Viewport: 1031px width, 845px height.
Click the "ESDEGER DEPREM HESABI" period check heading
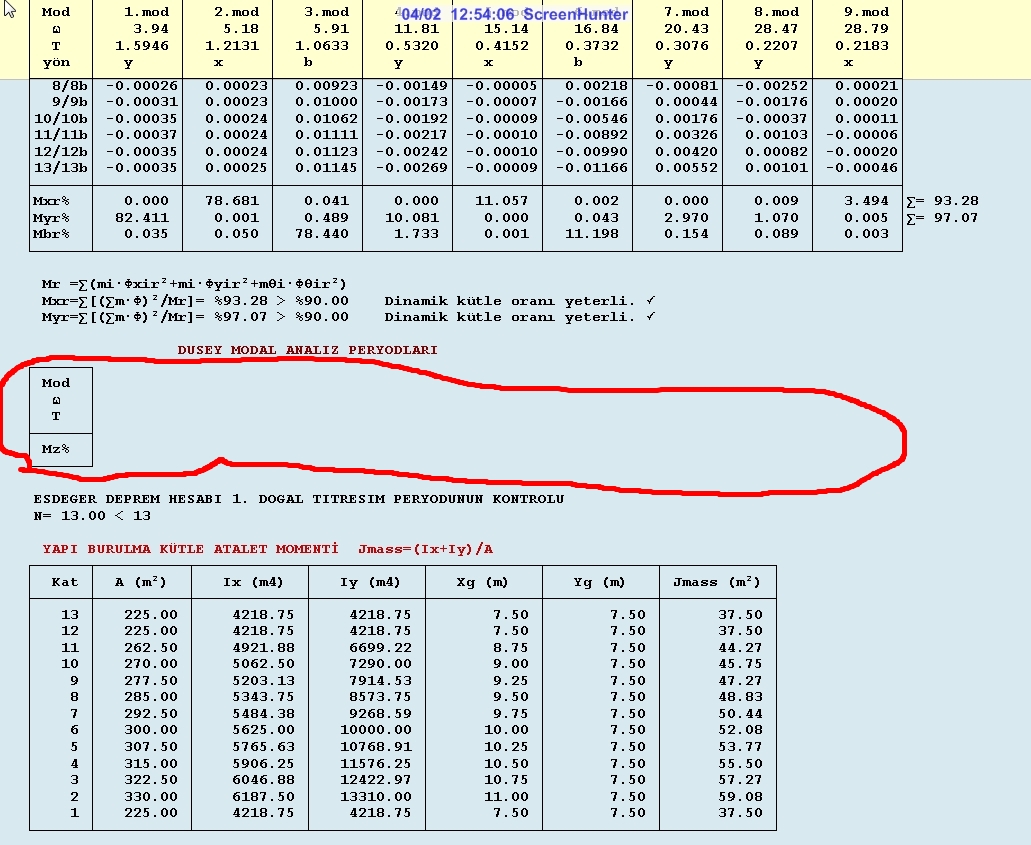(298, 499)
